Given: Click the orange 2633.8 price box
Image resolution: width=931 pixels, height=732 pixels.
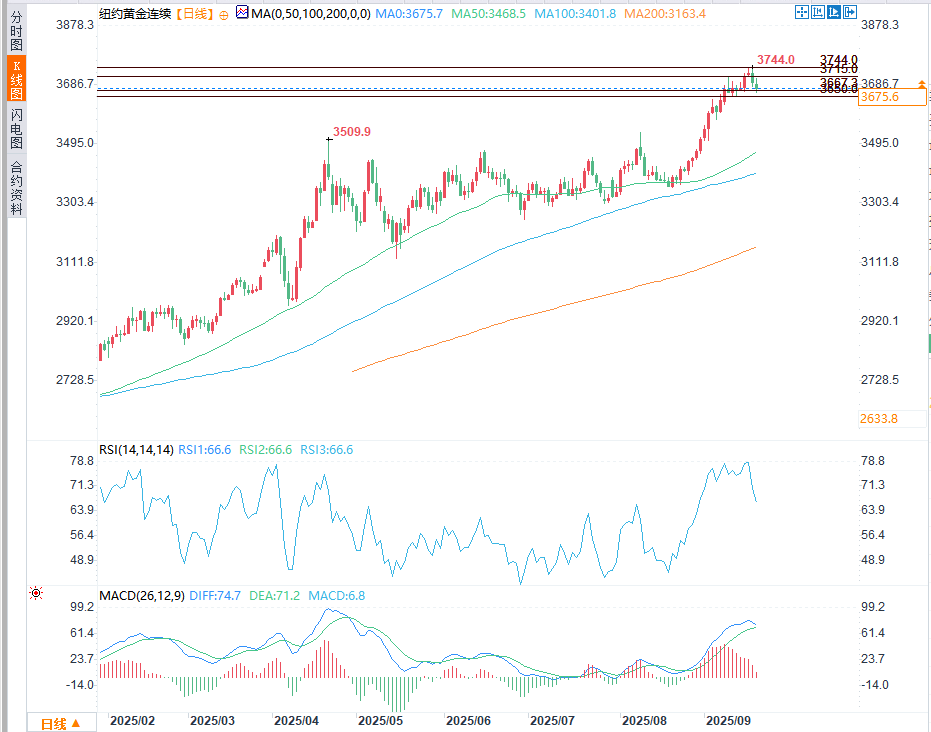Looking at the screenshot, I should 892,419.
